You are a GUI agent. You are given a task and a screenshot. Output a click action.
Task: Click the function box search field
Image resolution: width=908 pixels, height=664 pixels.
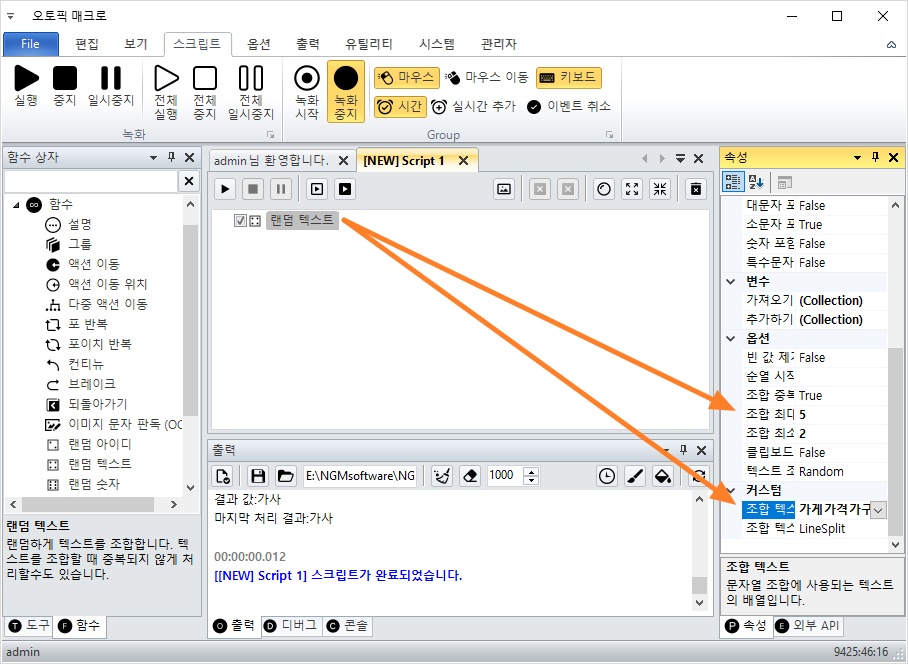(91, 181)
